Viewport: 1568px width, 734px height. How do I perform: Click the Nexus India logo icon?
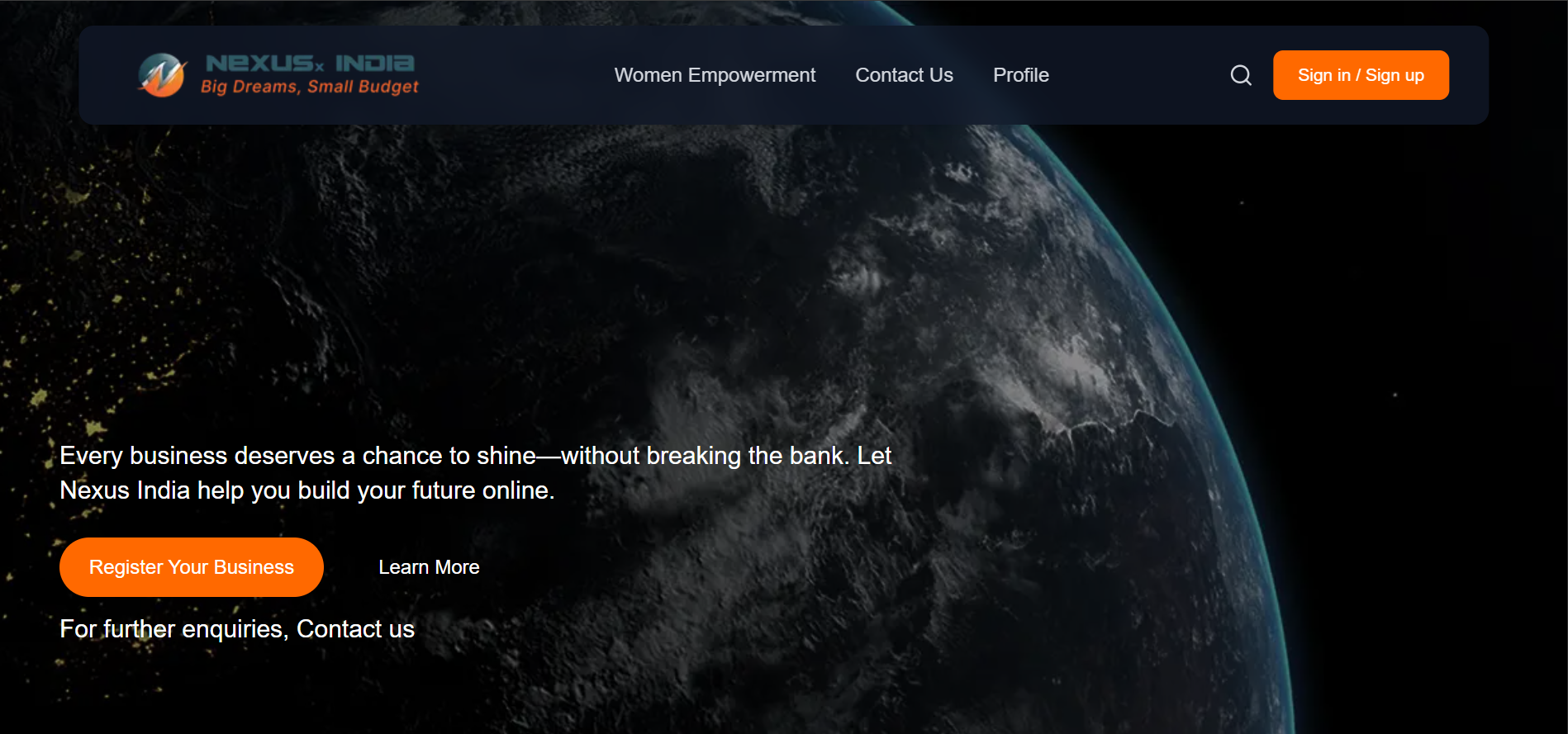(x=162, y=75)
